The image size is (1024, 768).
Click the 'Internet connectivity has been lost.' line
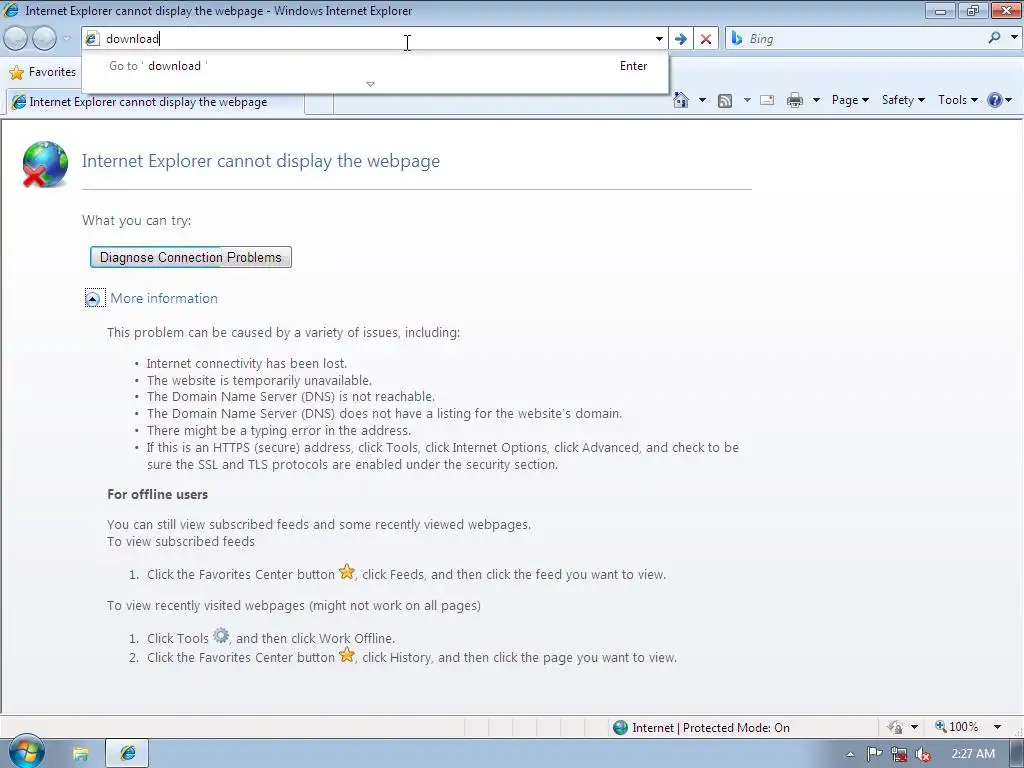(246, 364)
